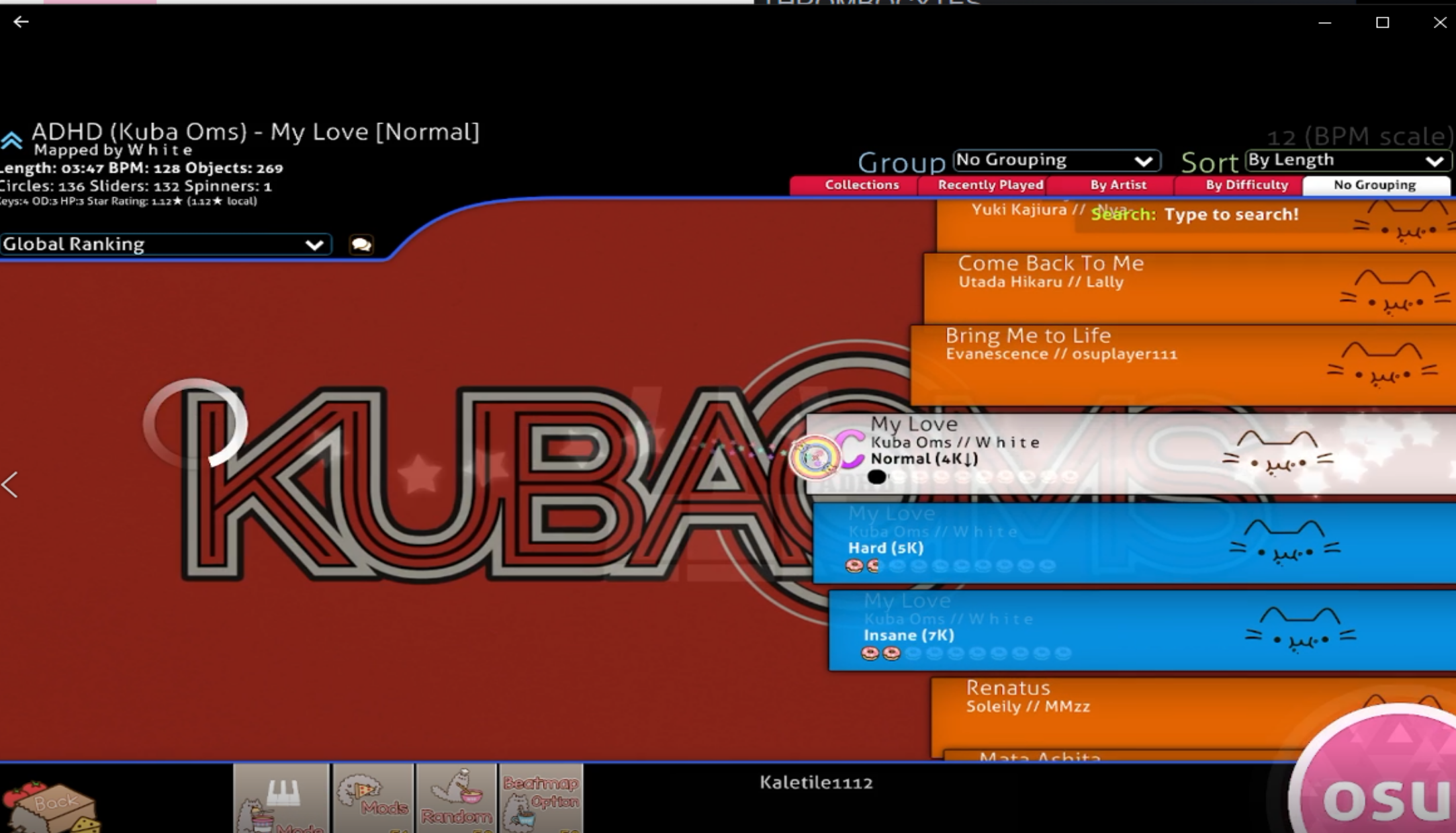Open the Mods pizza cat icon
Screen dimensions: 1456x833
click(373, 799)
